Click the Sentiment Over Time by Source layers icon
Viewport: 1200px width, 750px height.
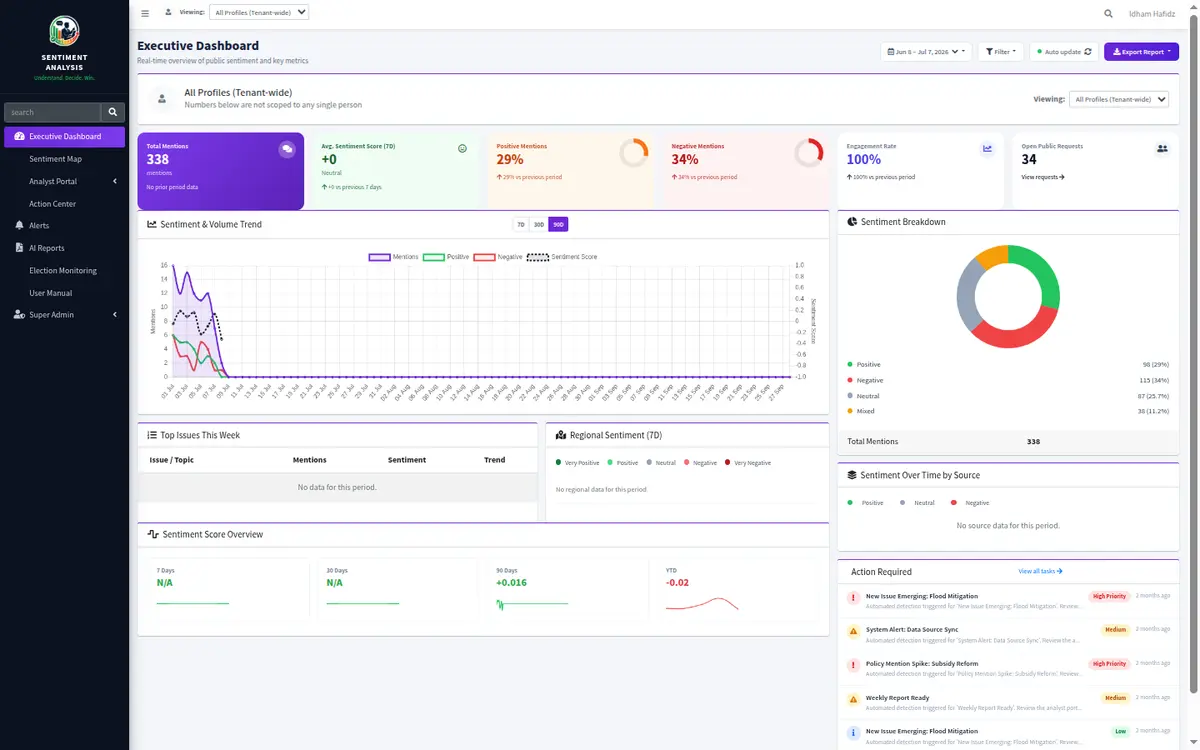click(852, 475)
